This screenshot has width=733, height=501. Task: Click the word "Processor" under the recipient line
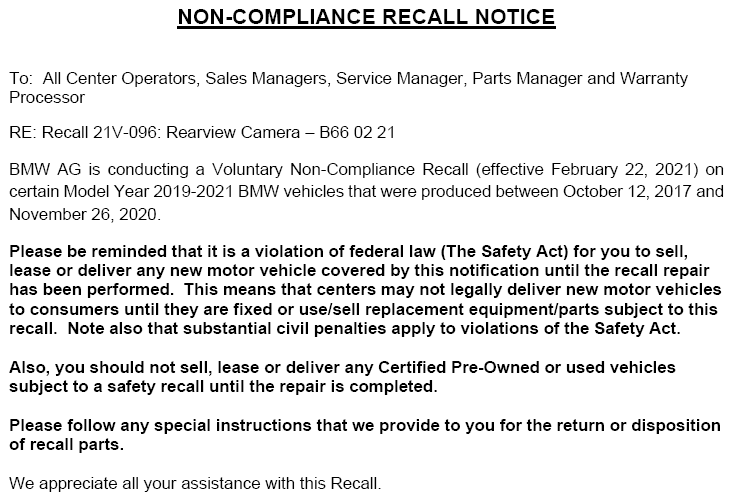46,98
